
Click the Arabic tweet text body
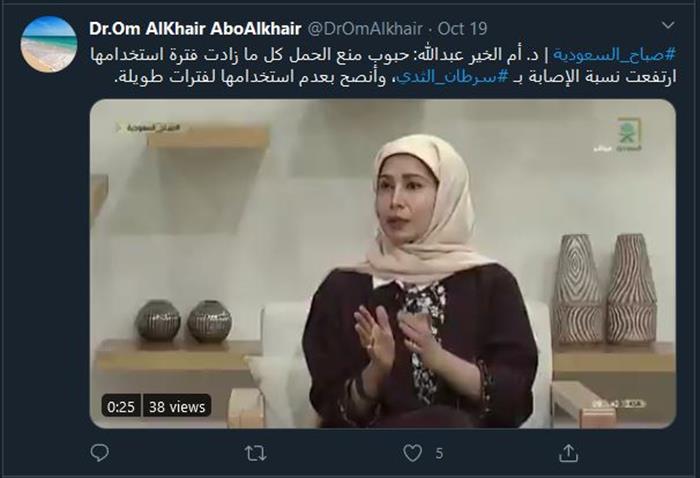point(383,66)
